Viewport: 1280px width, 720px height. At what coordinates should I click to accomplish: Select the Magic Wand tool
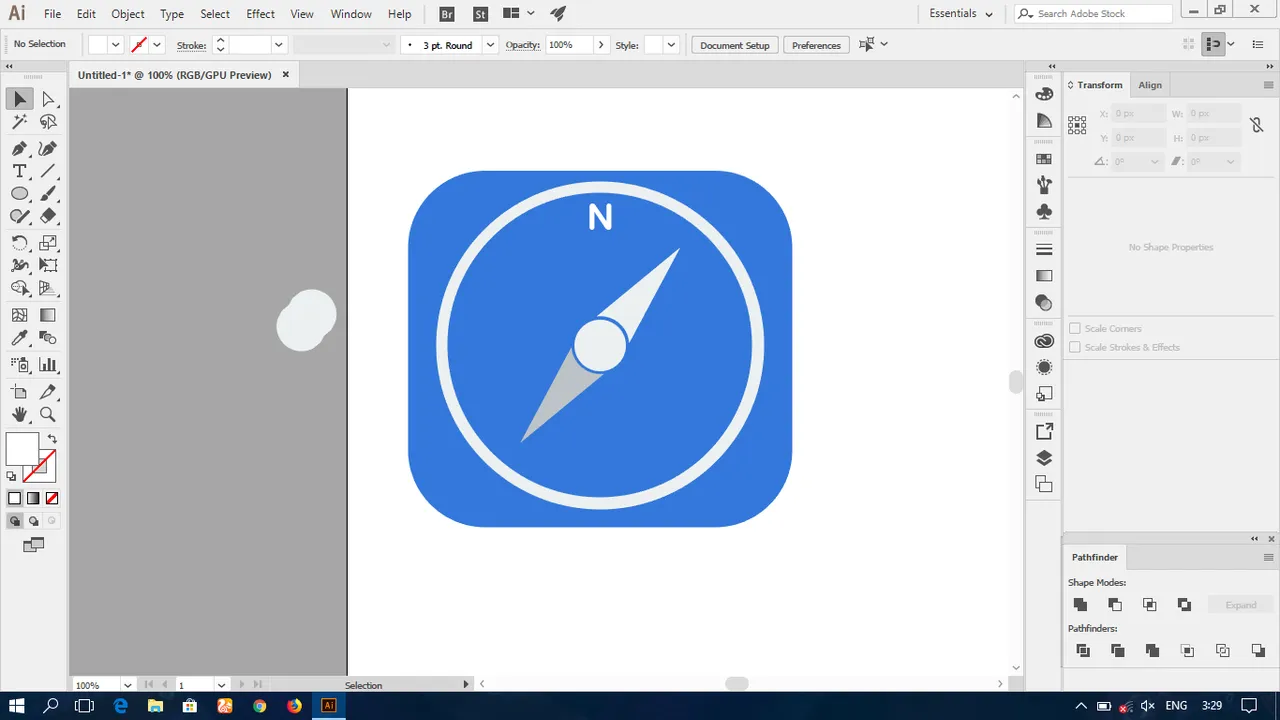[x=19, y=122]
